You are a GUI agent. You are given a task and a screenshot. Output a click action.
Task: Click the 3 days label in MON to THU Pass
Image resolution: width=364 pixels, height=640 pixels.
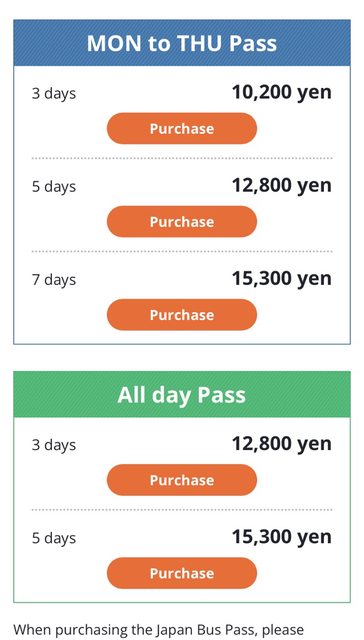point(54,94)
